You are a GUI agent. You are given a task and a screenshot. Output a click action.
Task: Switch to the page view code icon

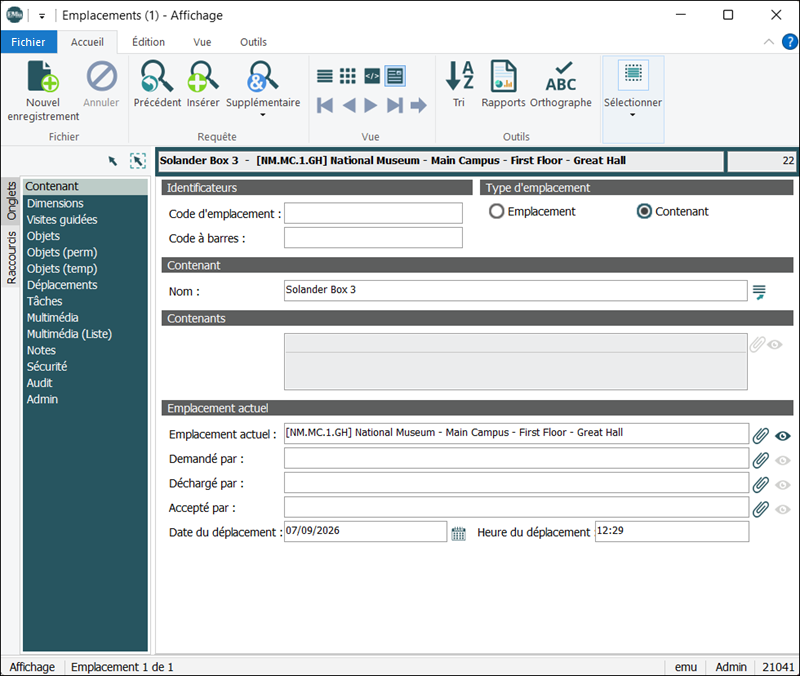[372, 76]
